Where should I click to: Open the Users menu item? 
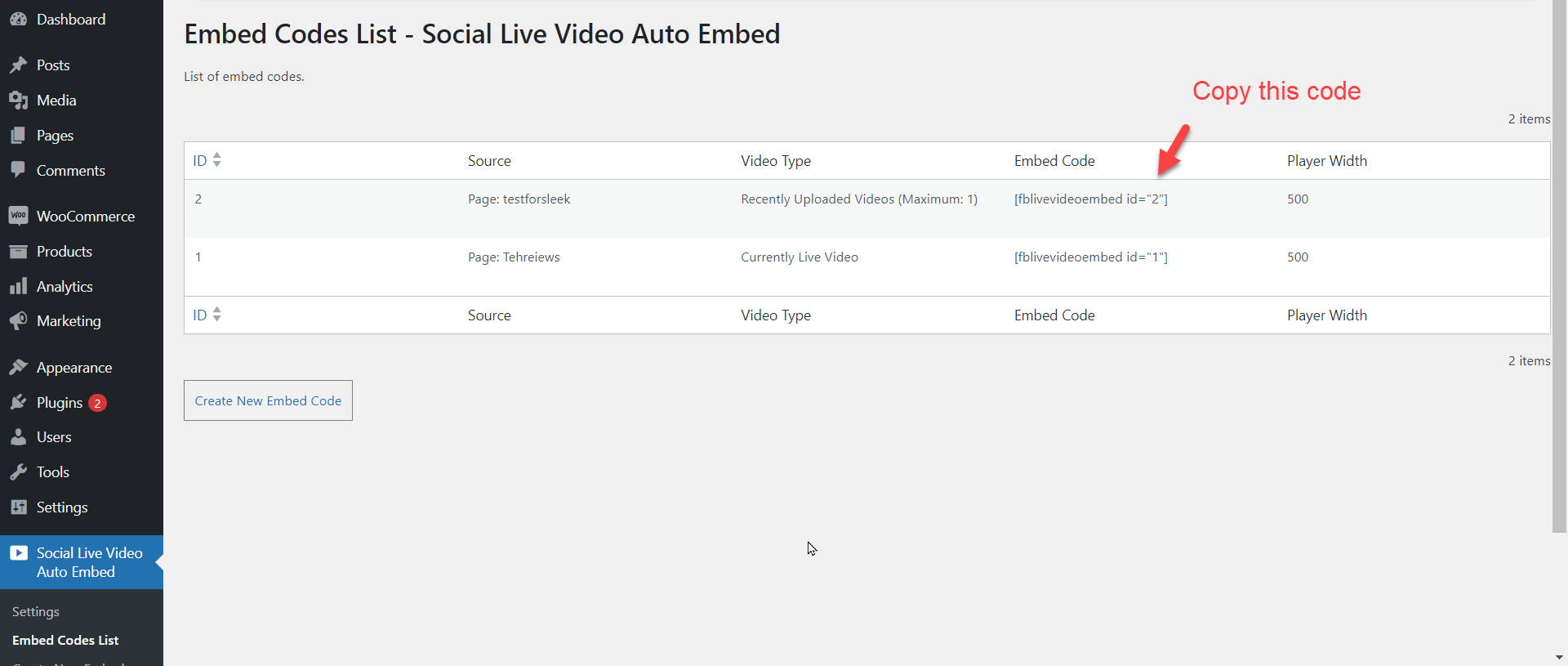tap(54, 437)
